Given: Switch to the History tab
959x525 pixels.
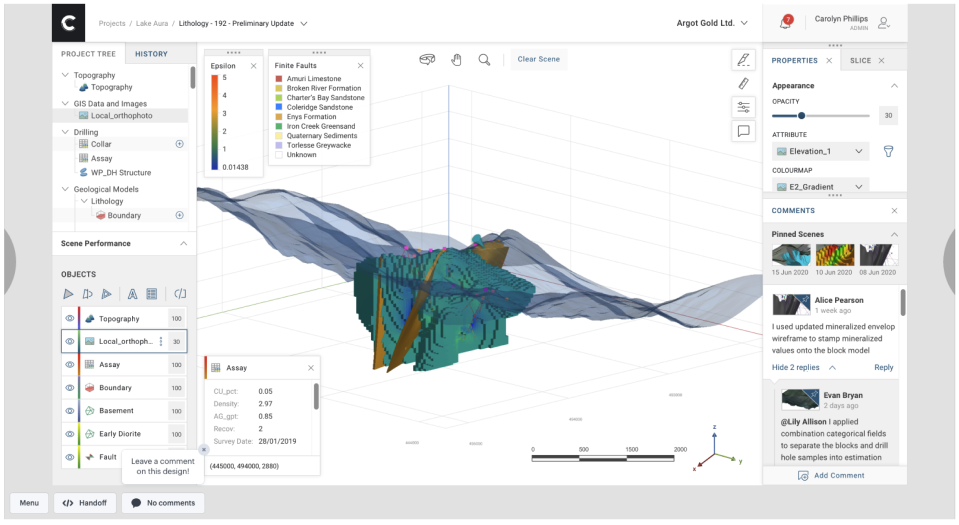Looking at the screenshot, I should click(151, 54).
